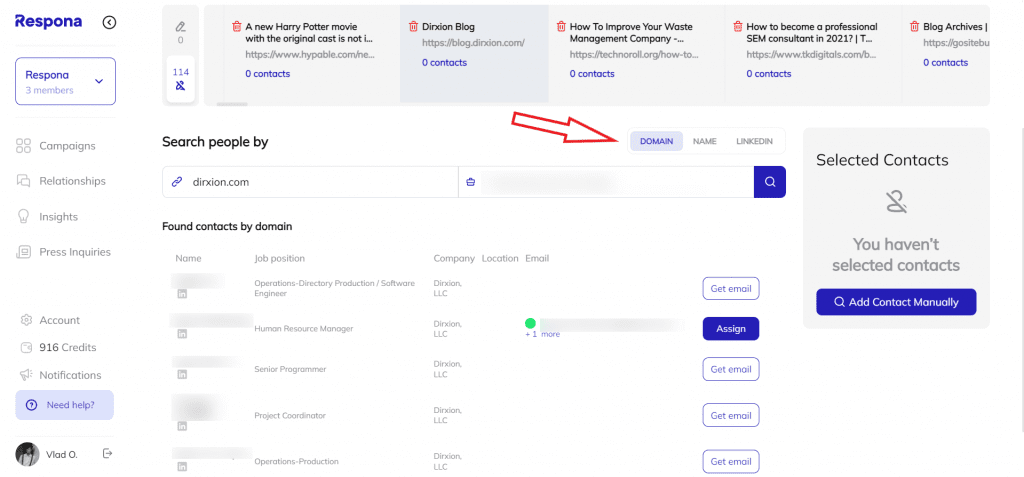
Task: Click the job position filter field
Action: pos(606,182)
